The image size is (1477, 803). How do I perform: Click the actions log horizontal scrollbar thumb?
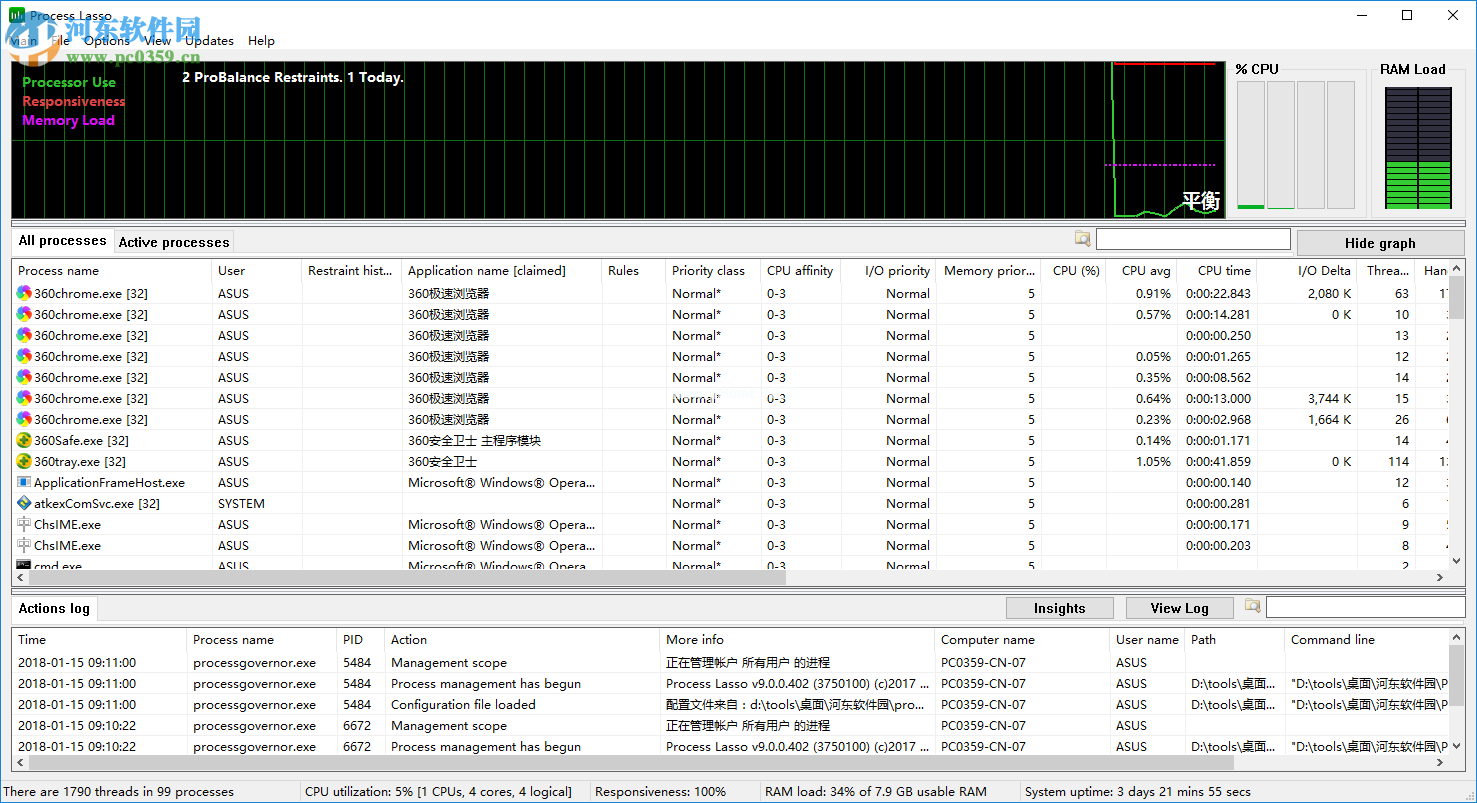(x=631, y=763)
